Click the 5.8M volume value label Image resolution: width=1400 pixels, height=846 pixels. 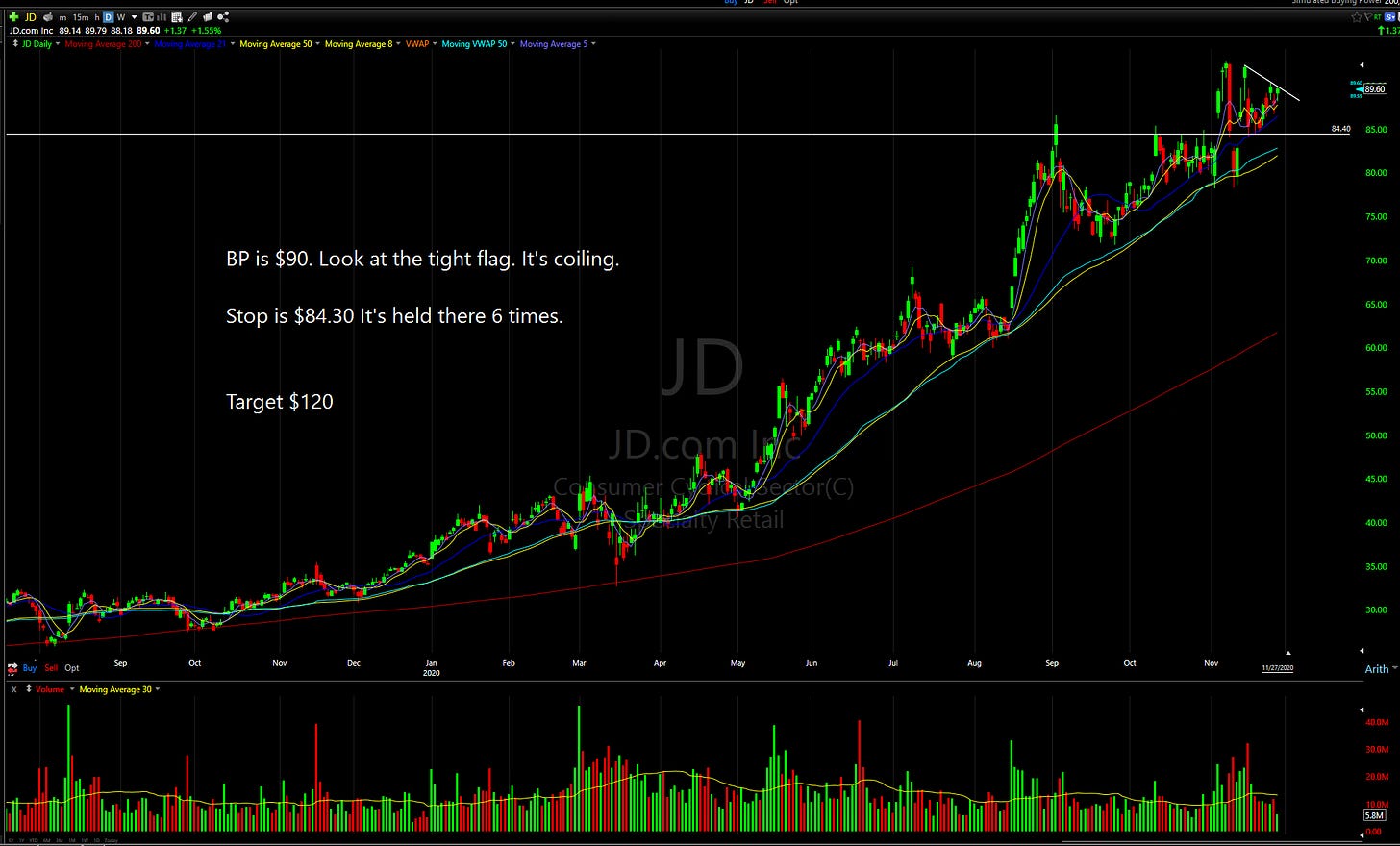pos(1375,815)
